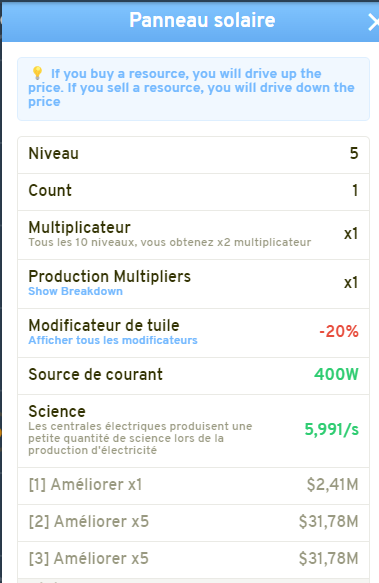The height and width of the screenshot is (583, 379).
Task: Click the Science production row
Action: [193, 431]
